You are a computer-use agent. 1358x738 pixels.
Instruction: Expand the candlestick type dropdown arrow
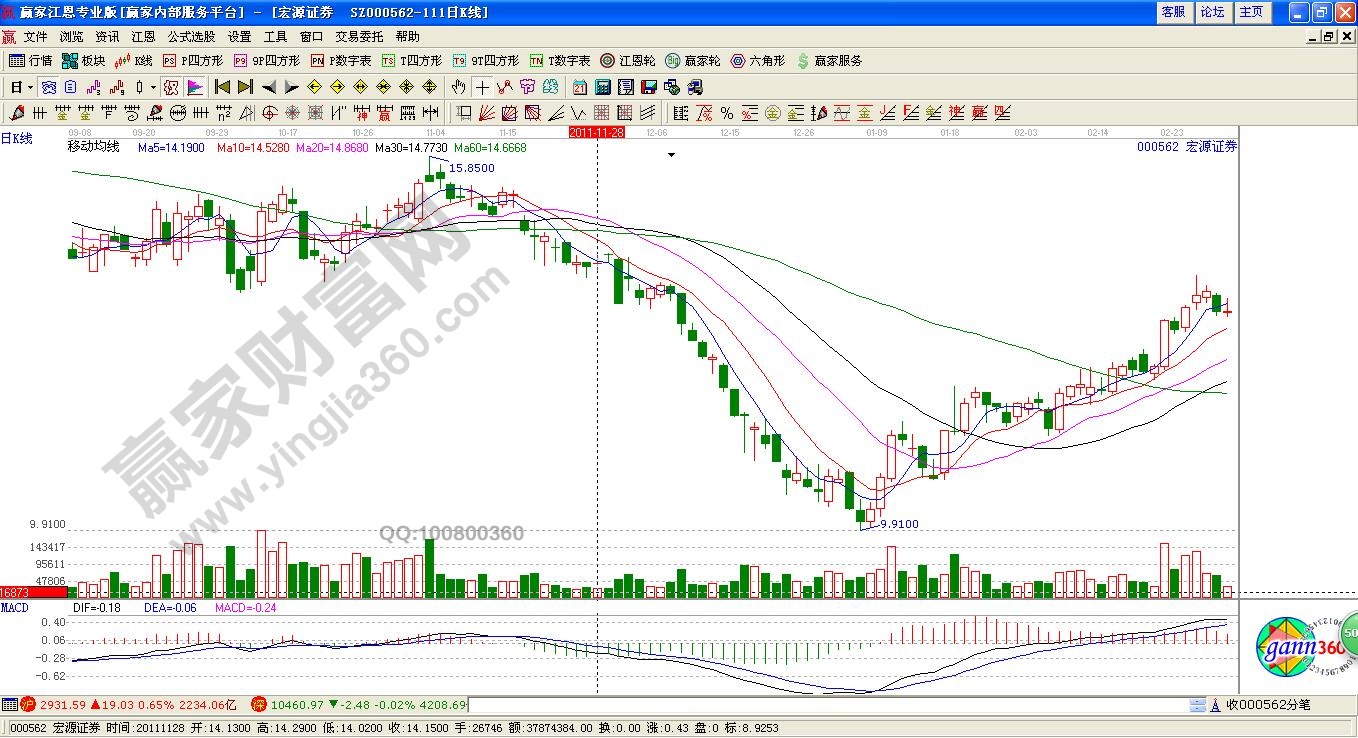click(153, 87)
